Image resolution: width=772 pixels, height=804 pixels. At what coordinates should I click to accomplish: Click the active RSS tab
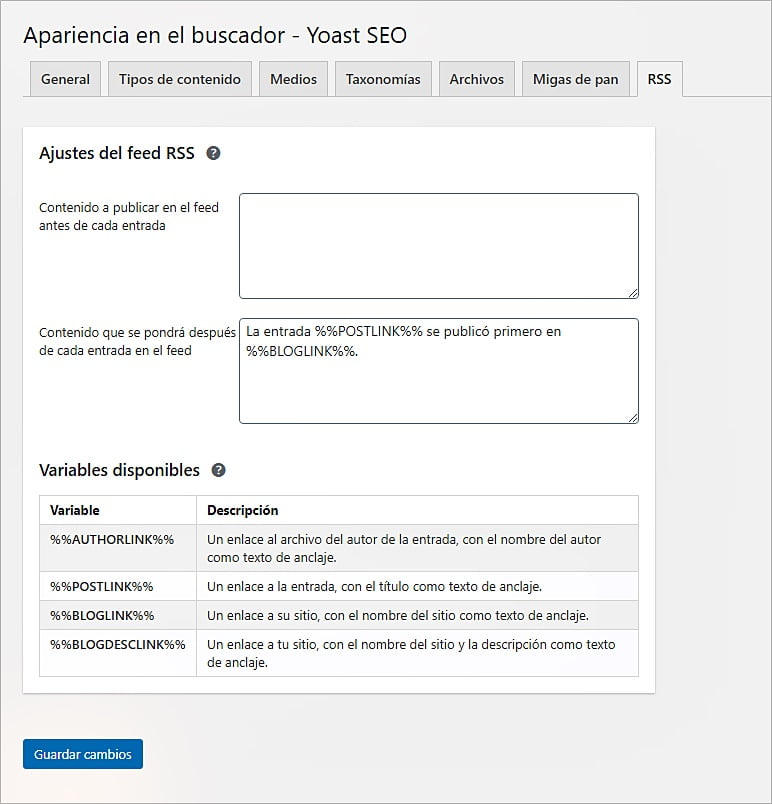pos(659,80)
